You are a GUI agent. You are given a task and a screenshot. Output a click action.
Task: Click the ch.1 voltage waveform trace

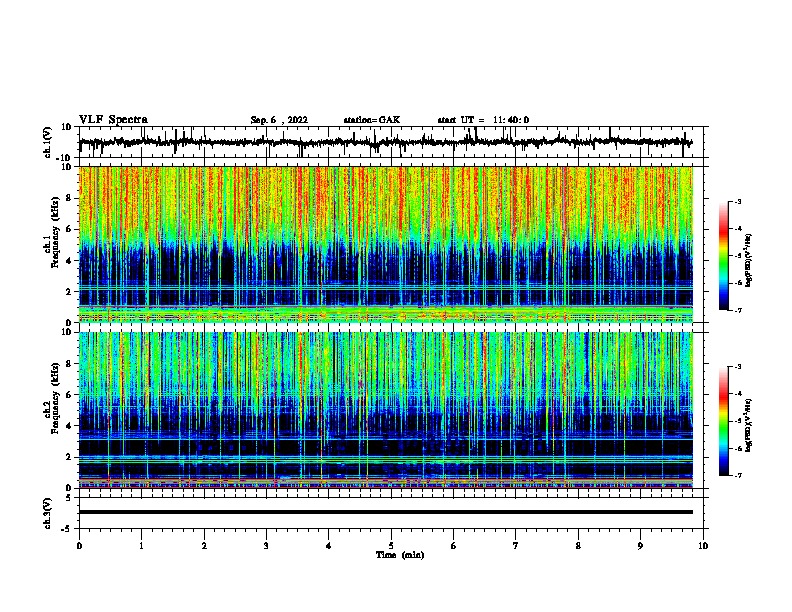[x=385, y=142]
